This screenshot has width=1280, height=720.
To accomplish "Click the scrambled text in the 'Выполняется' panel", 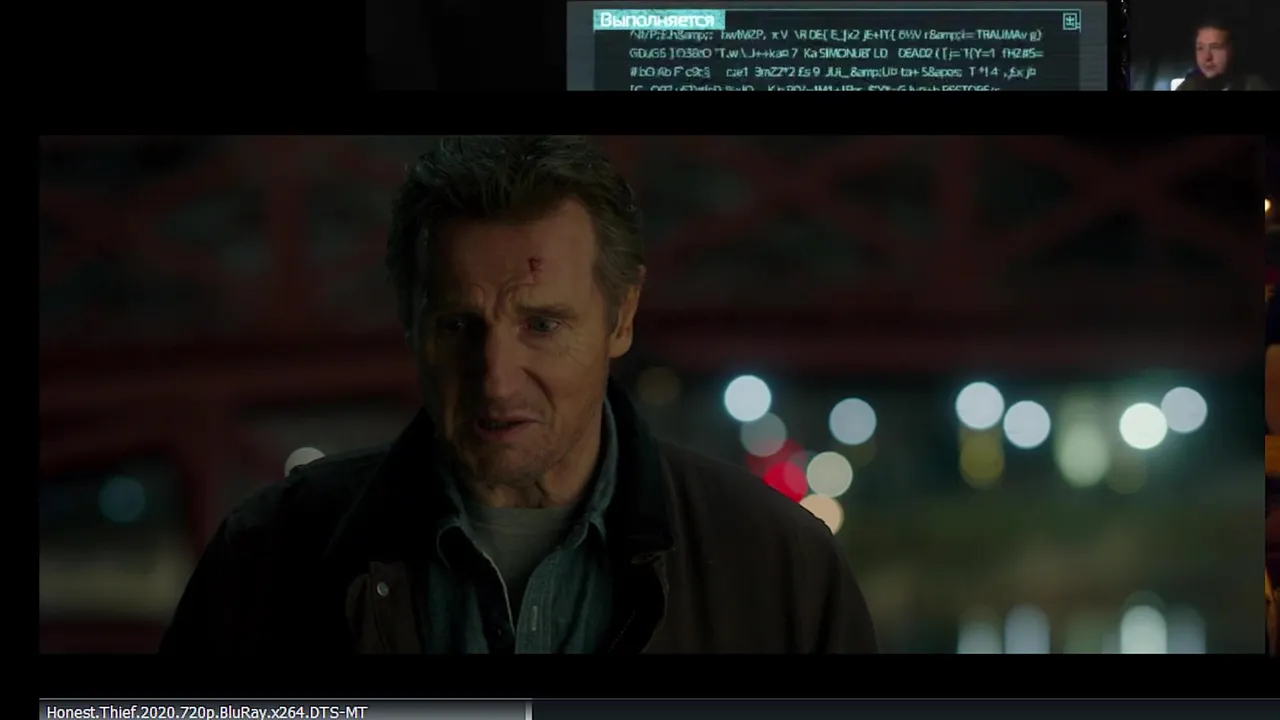I will tap(836, 62).
